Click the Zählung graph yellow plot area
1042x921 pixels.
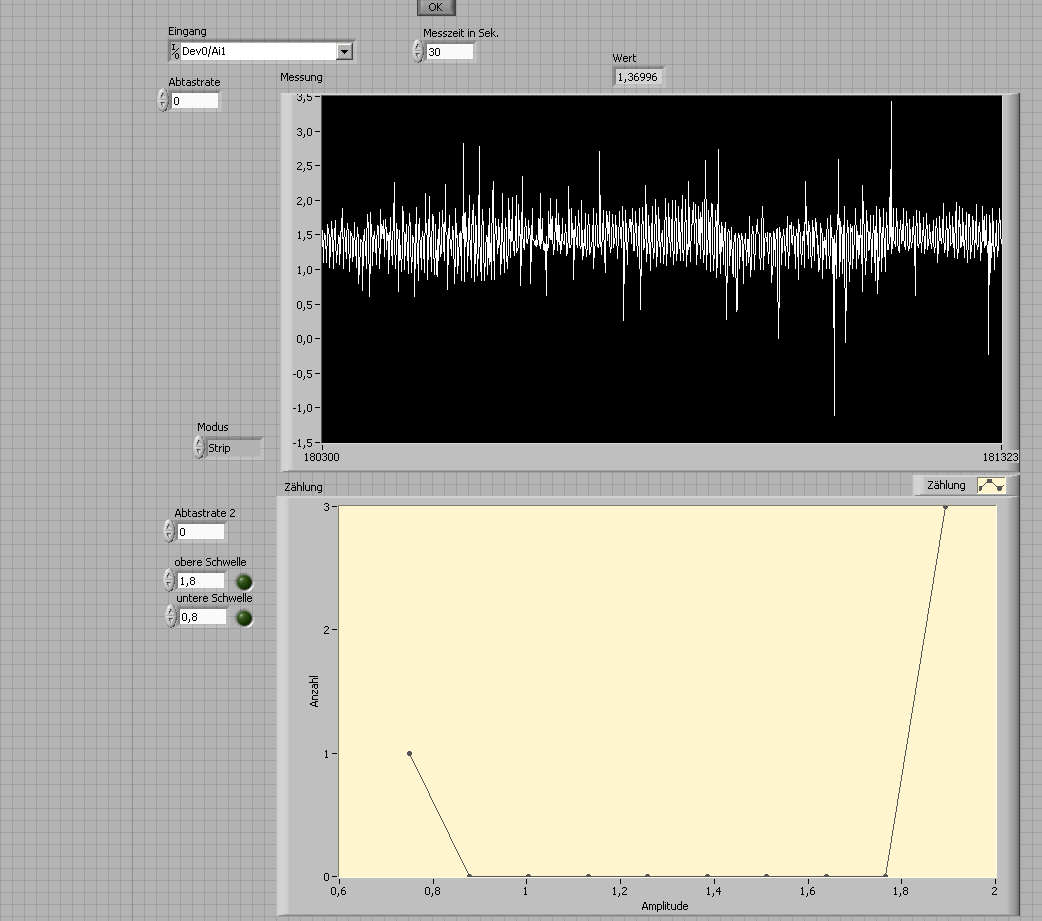(667, 691)
